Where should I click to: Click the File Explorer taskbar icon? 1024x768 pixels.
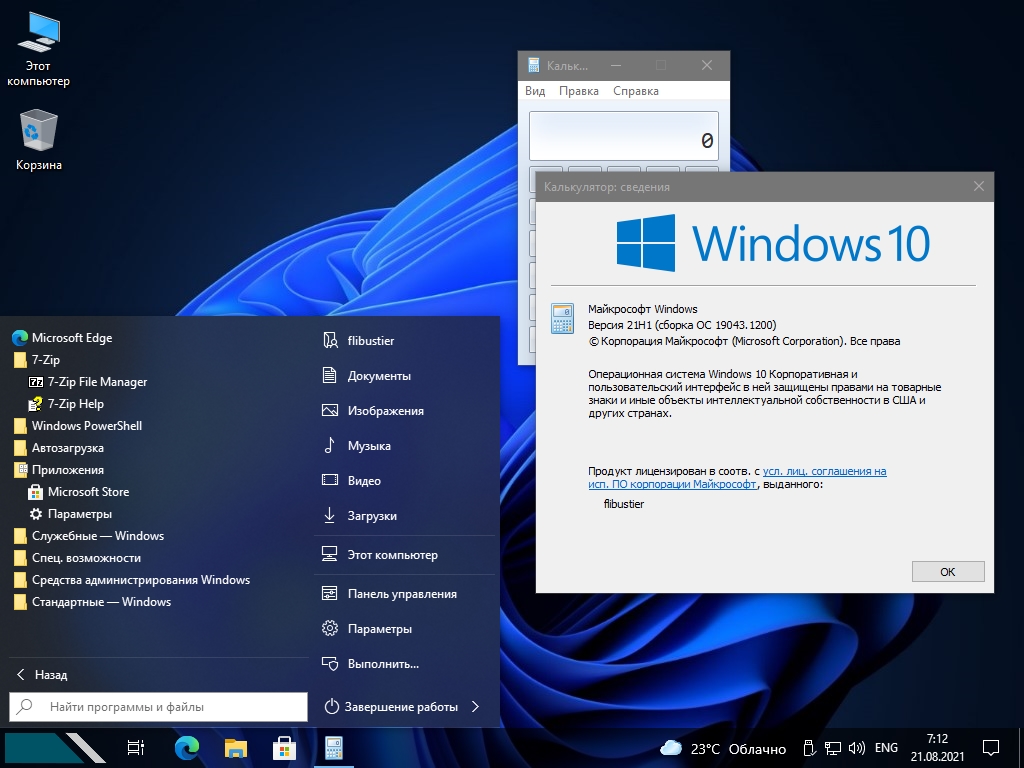(x=235, y=747)
